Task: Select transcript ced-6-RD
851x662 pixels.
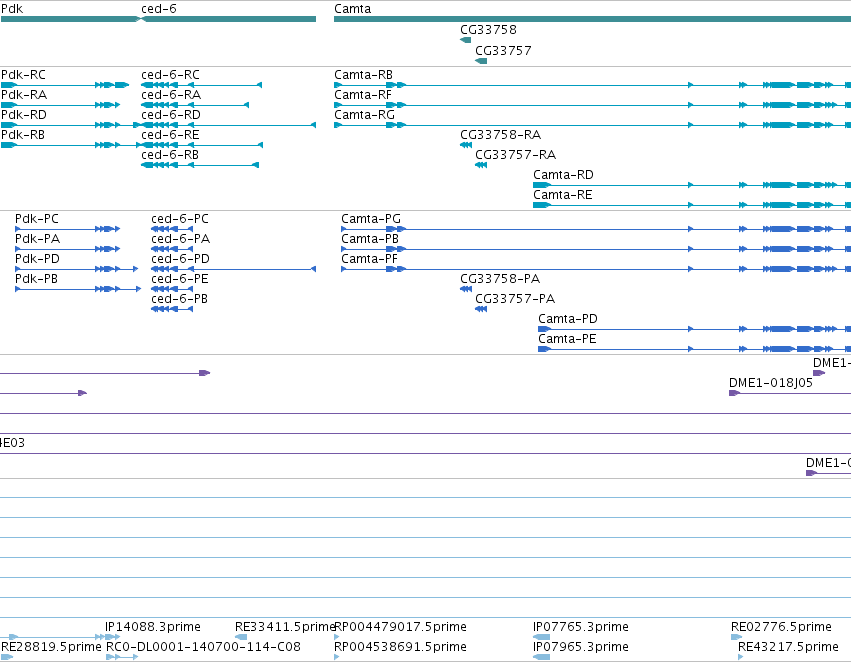Action: (171, 115)
